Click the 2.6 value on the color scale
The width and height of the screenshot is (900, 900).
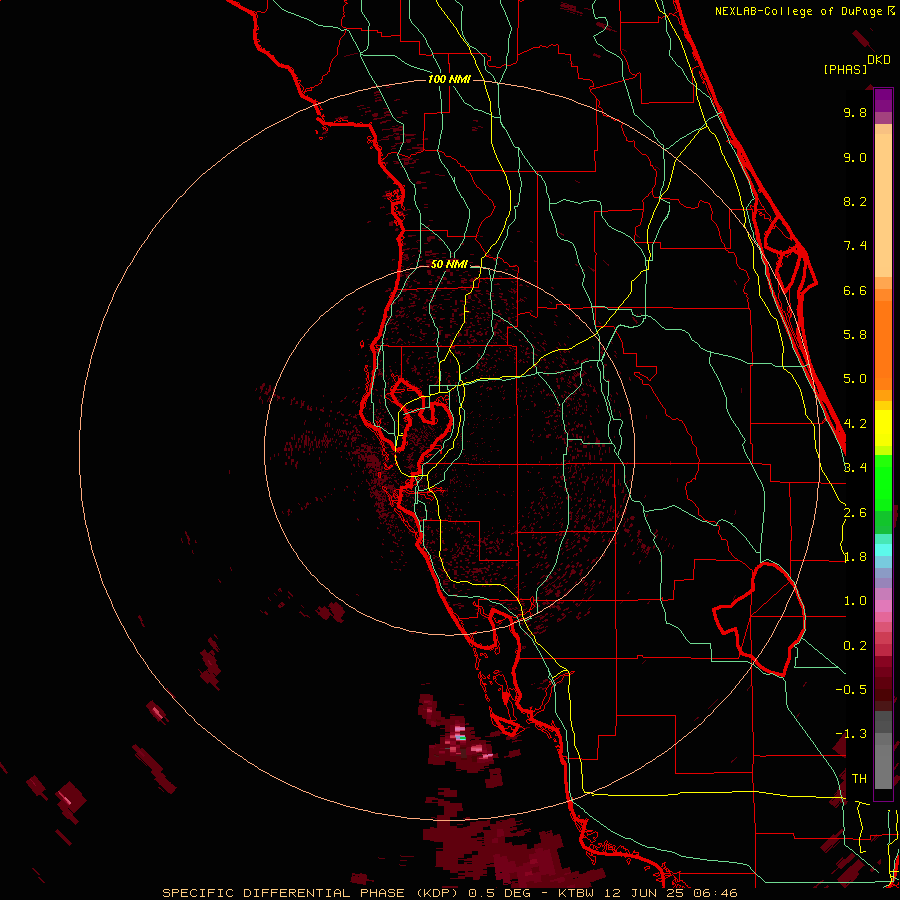pos(855,513)
